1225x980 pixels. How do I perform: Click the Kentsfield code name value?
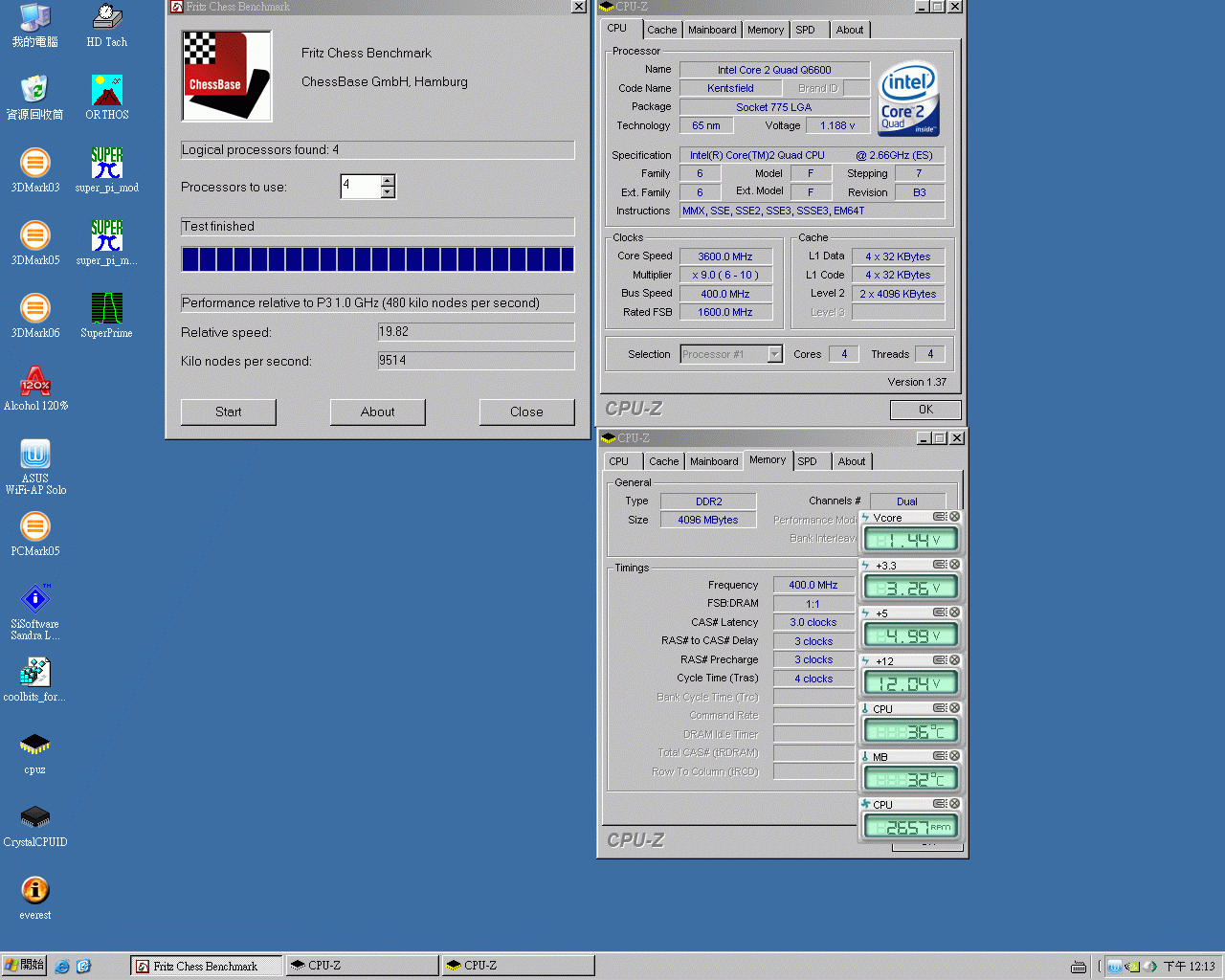pos(730,88)
